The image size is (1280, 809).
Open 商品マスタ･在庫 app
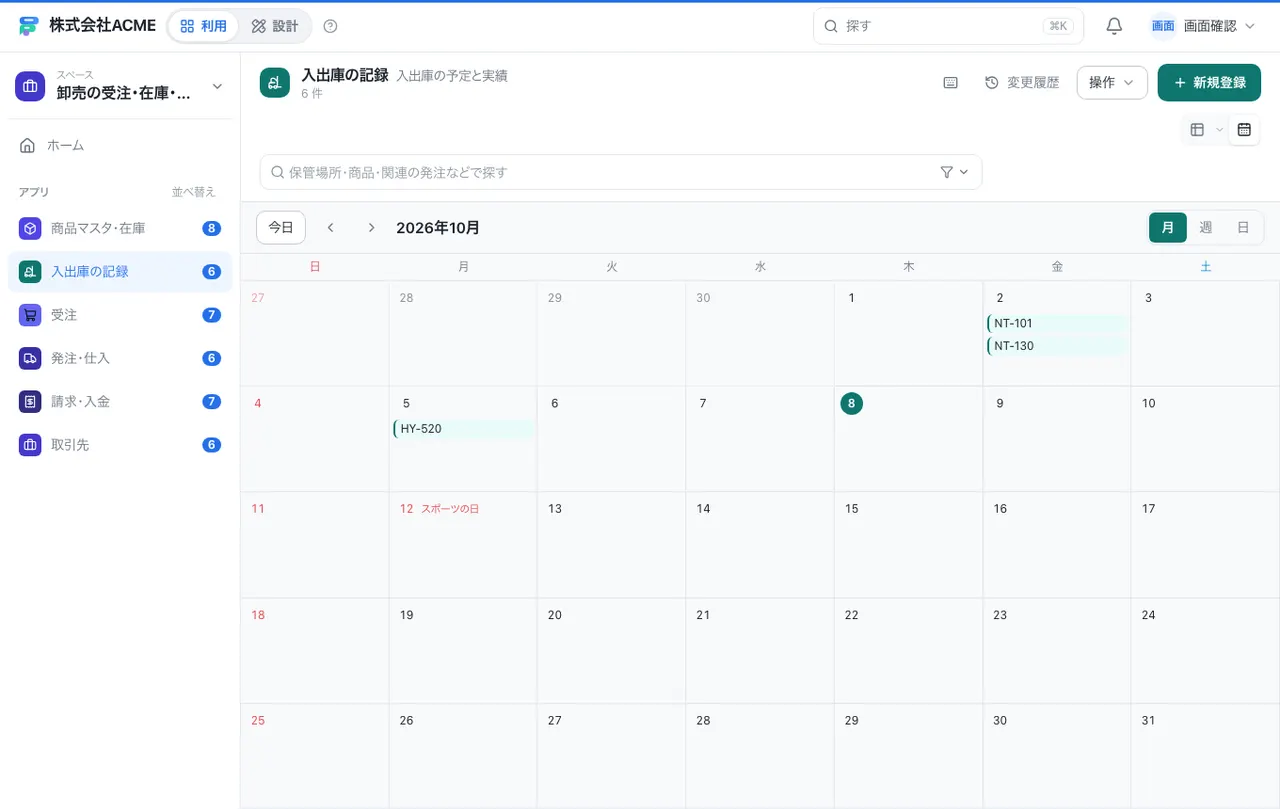click(120, 228)
